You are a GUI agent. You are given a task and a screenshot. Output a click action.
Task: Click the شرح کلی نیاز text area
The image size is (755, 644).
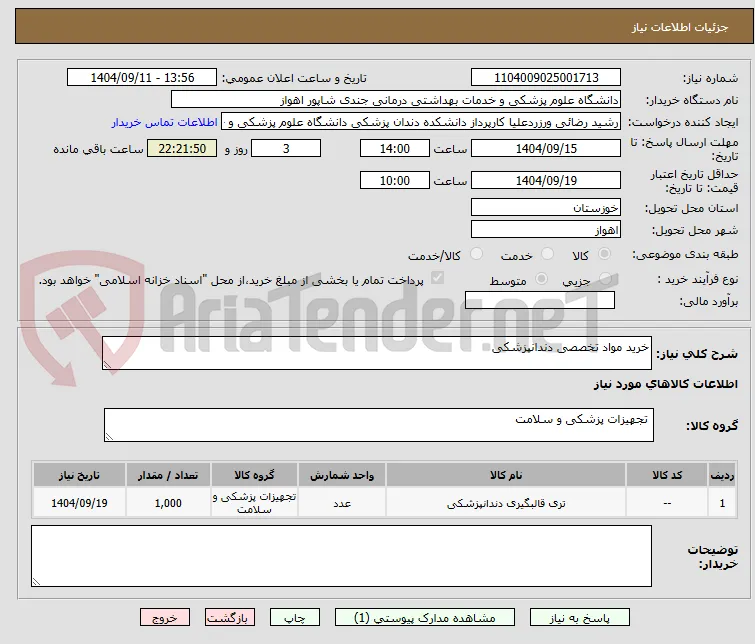pos(377,353)
